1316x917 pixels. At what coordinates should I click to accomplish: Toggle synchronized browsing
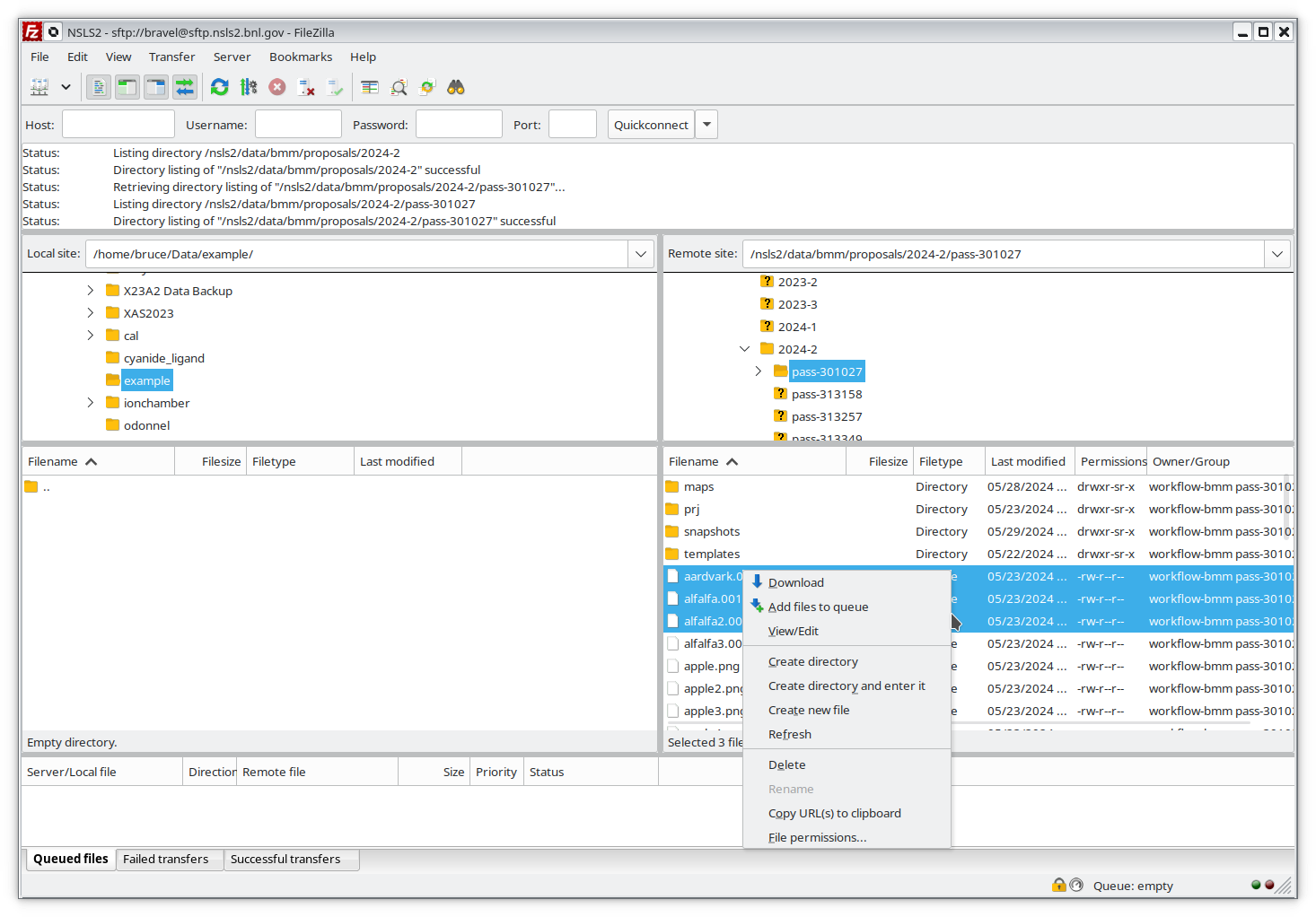point(427,87)
